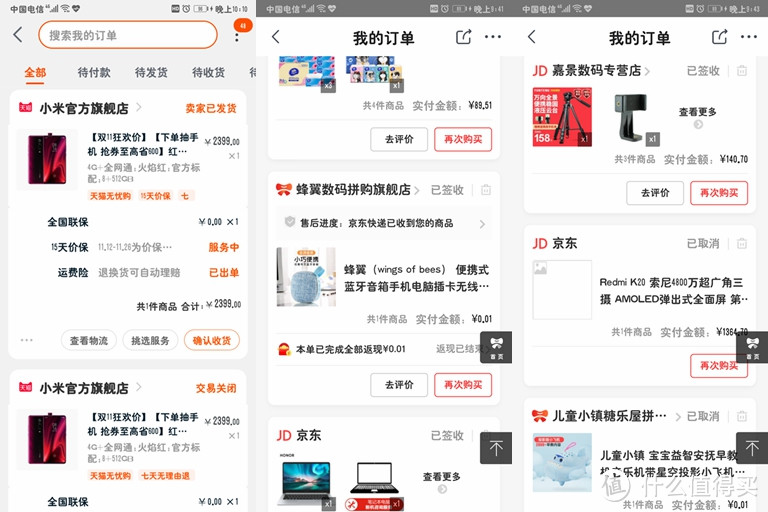This screenshot has height=512, width=768.
Task: Open 小米官方旗舰店 store of shipped order
Action: [84, 108]
